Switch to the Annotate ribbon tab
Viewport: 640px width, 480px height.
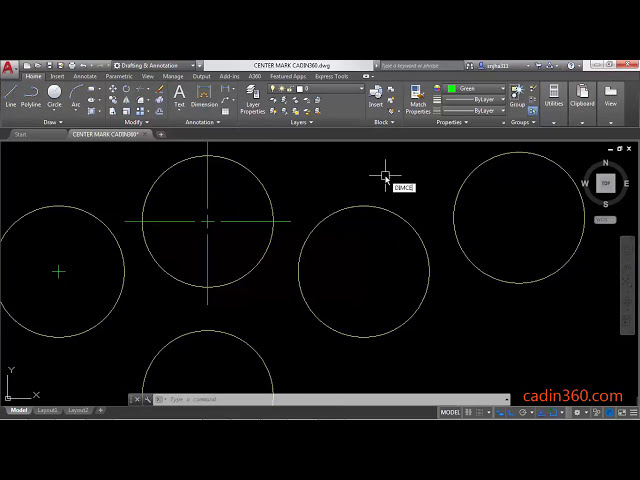85,76
